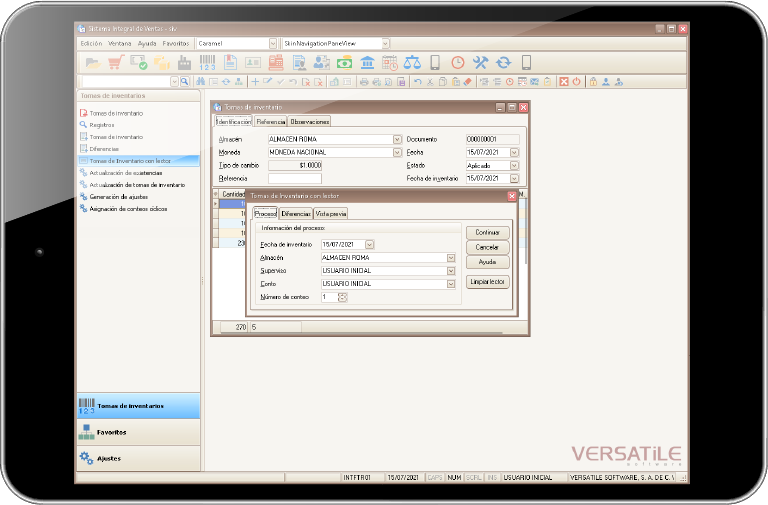Click the Número de conteo stepper

point(342,297)
